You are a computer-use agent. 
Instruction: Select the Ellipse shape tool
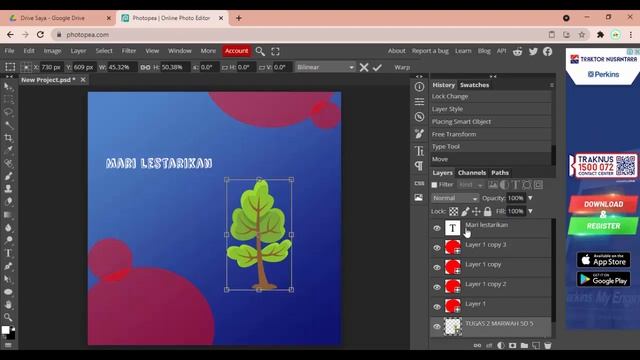pyautogui.click(x=8, y=292)
